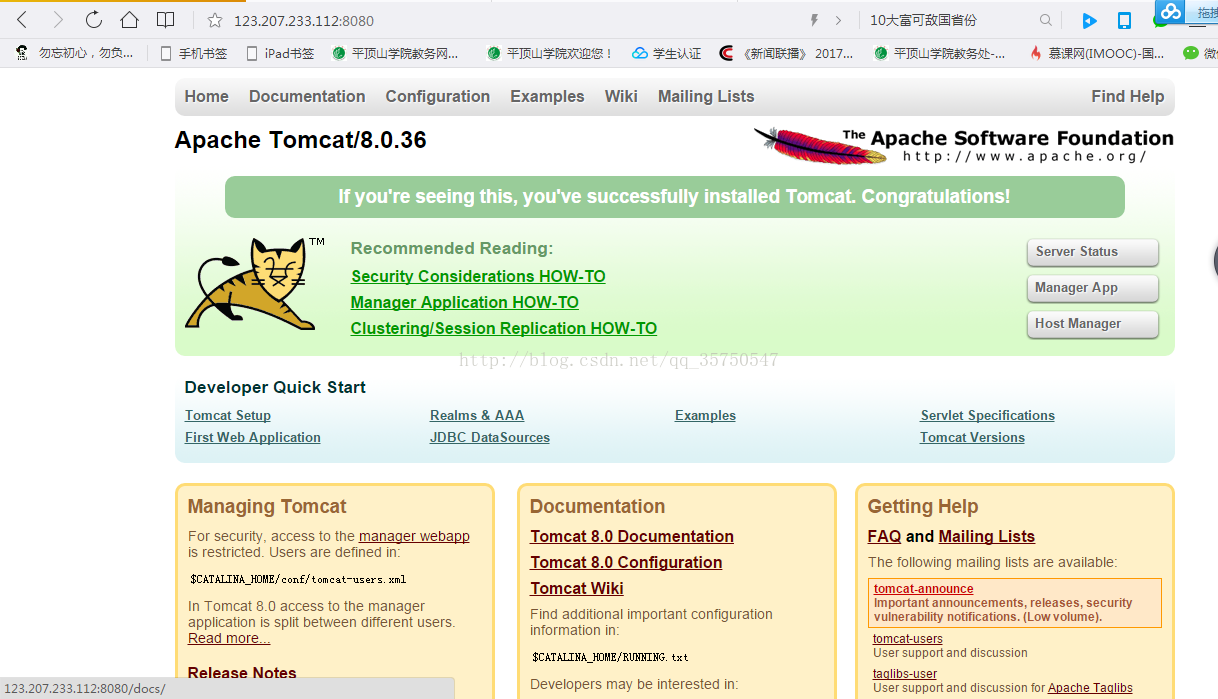Screen dimensions: 1218x699
Task: Bookmark this page with the star icon
Action: [x=215, y=20]
